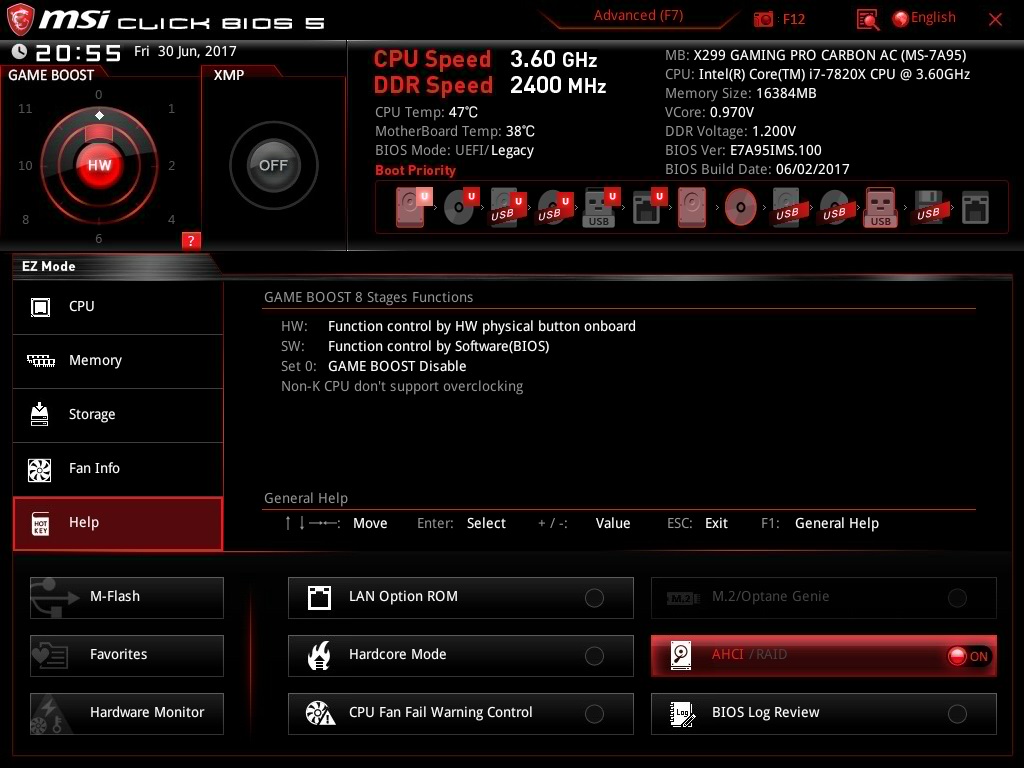Select the first hard disk boot device icon
Screen dimensions: 1024x768
tap(410, 208)
